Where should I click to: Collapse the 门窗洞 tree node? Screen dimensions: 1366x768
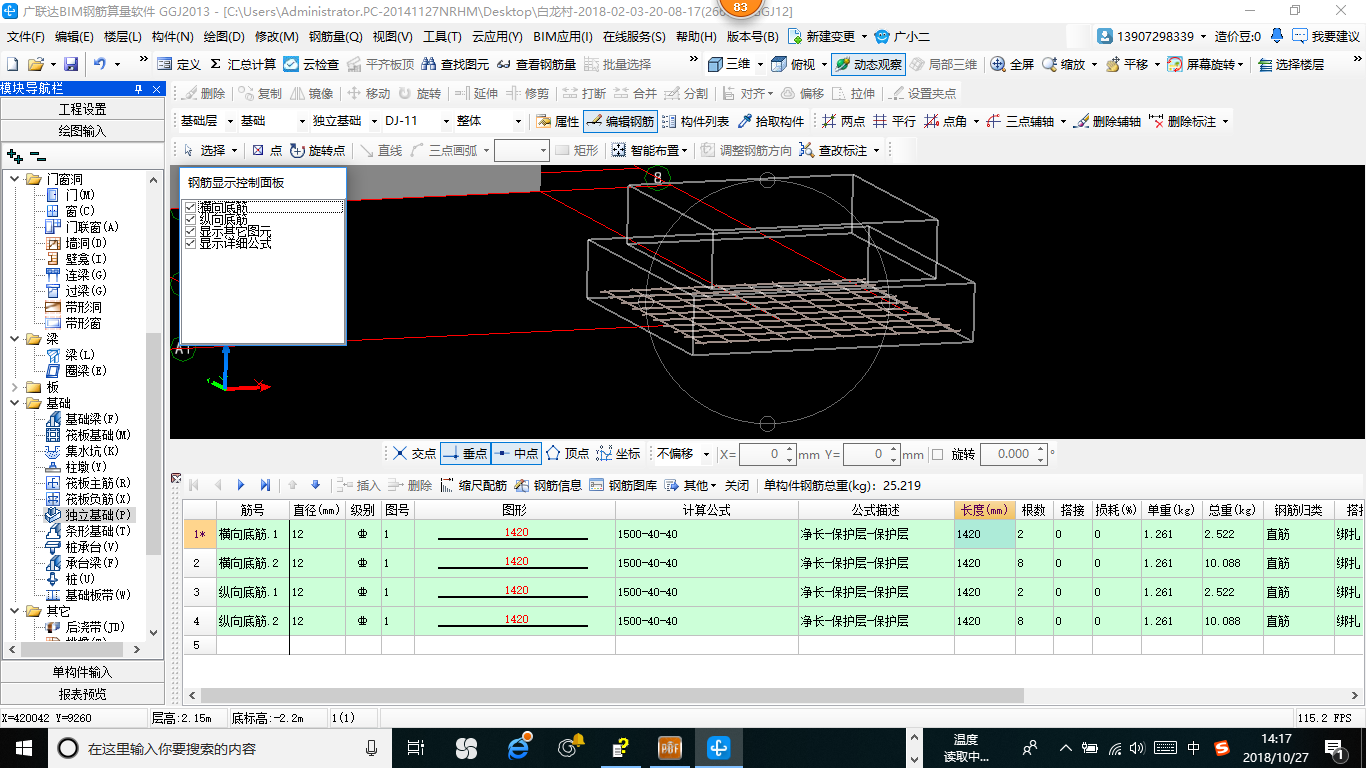pyautogui.click(x=14, y=179)
